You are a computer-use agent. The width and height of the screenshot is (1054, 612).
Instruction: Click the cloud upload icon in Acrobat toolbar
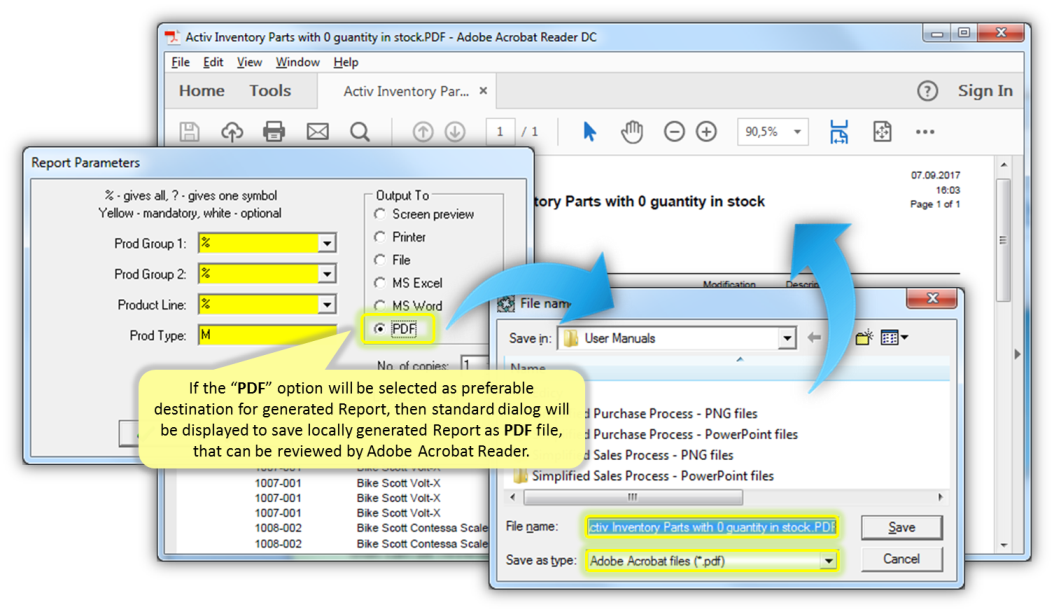coord(232,131)
